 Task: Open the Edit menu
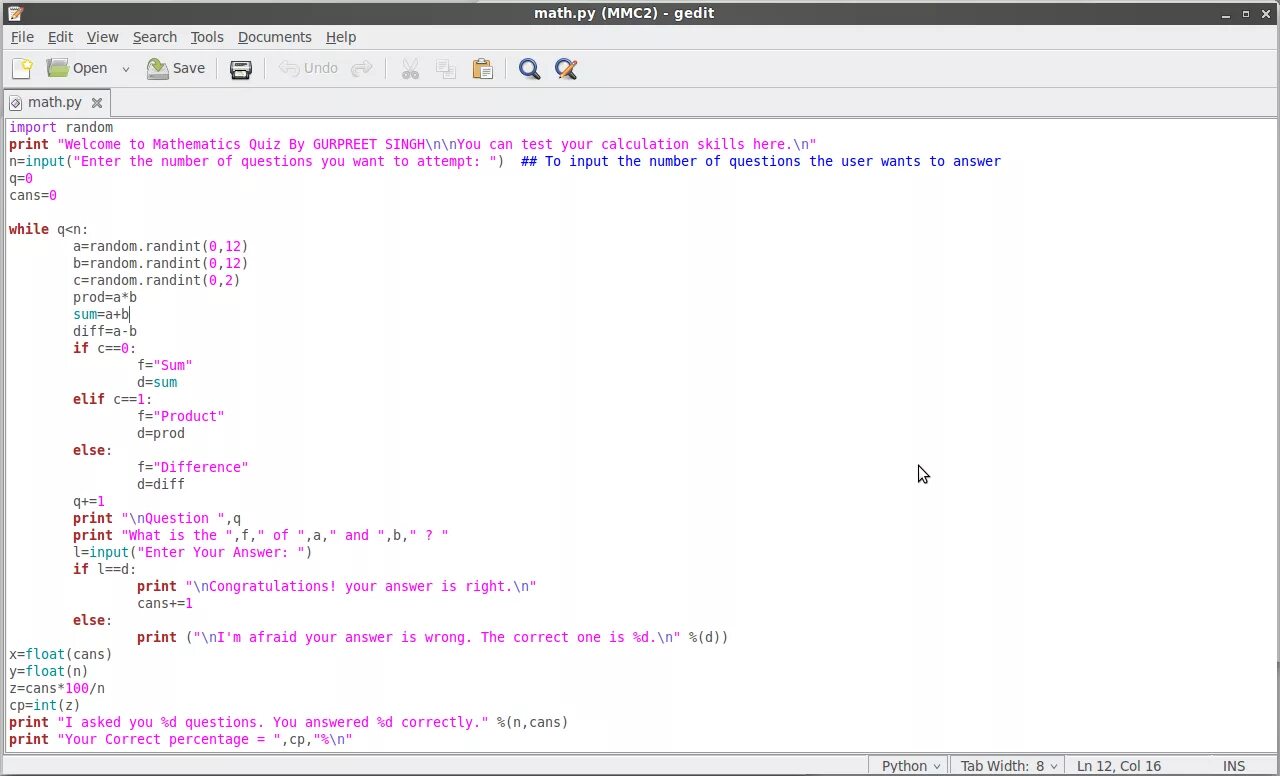(60, 37)
